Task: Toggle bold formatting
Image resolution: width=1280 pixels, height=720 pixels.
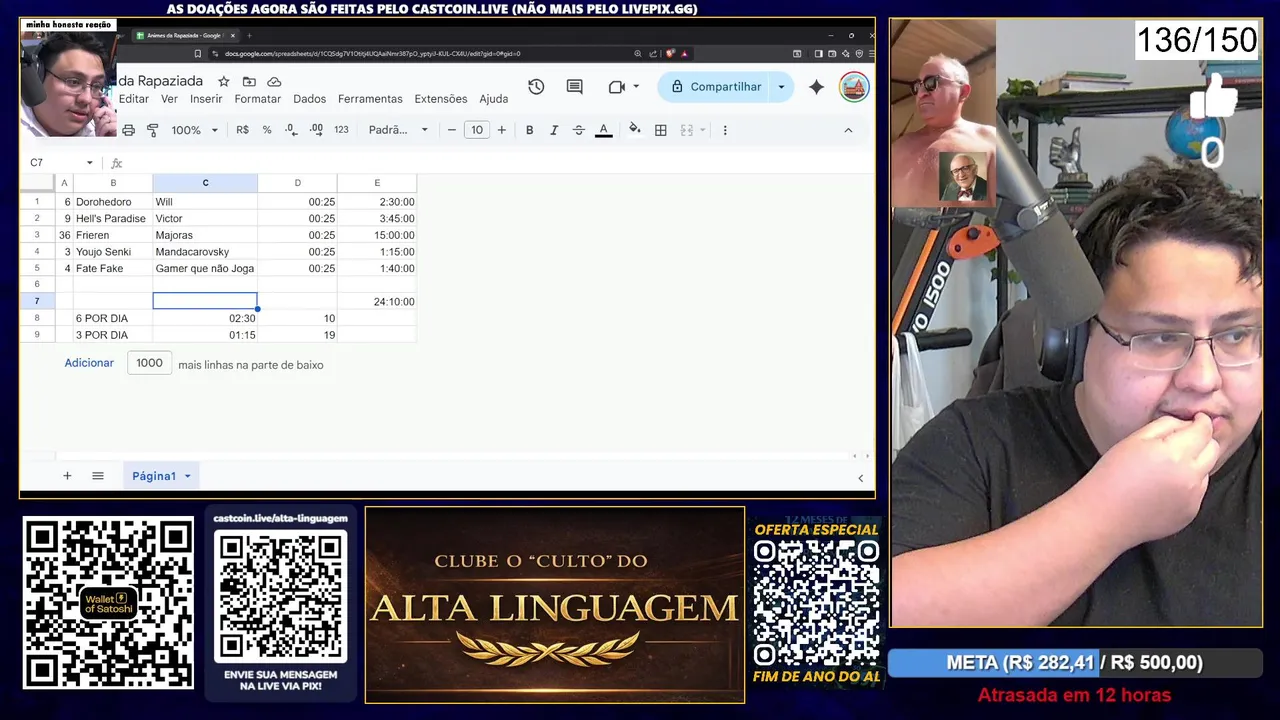Action: click(529, 130)
